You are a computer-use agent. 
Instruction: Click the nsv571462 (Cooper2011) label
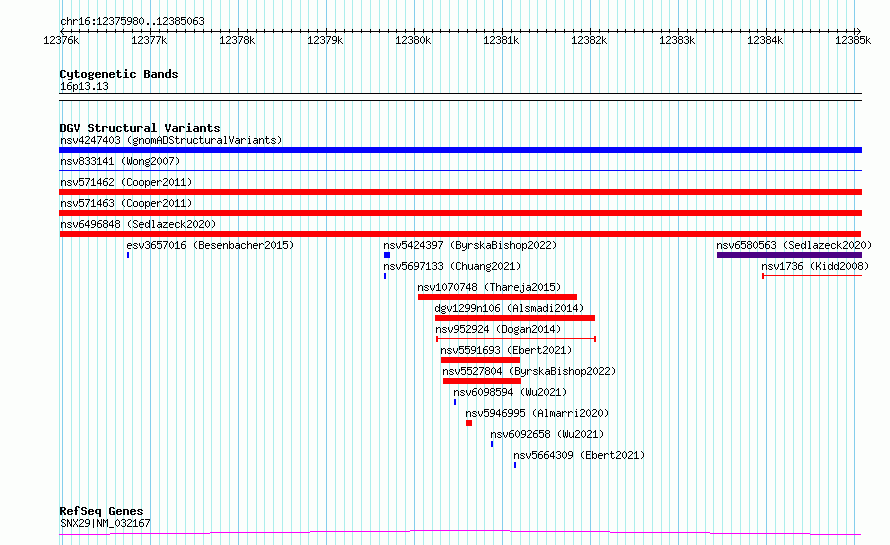pos(126,182)
